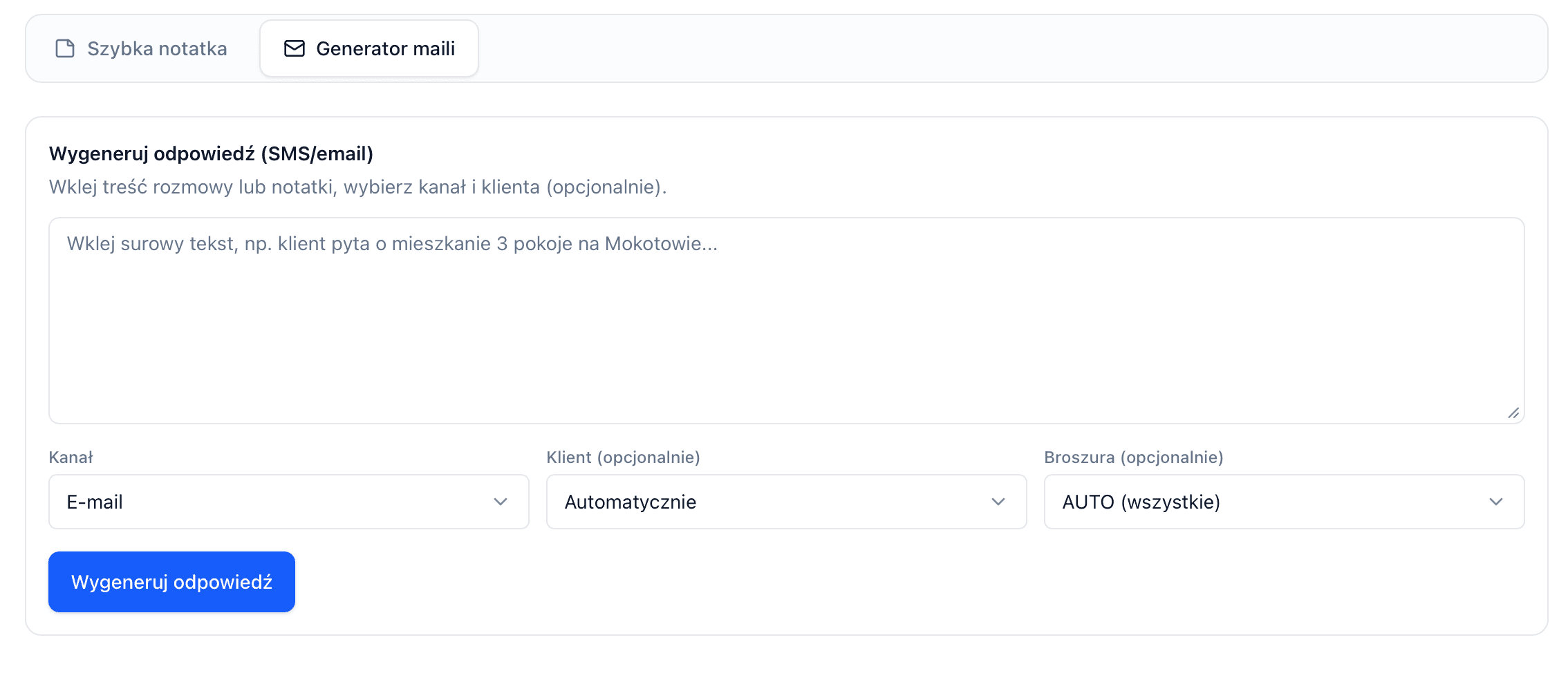Screen dimensions: 1568x680
Task: Open the Klient dropdown set to Automatycznie
Action: click(785, 502)
